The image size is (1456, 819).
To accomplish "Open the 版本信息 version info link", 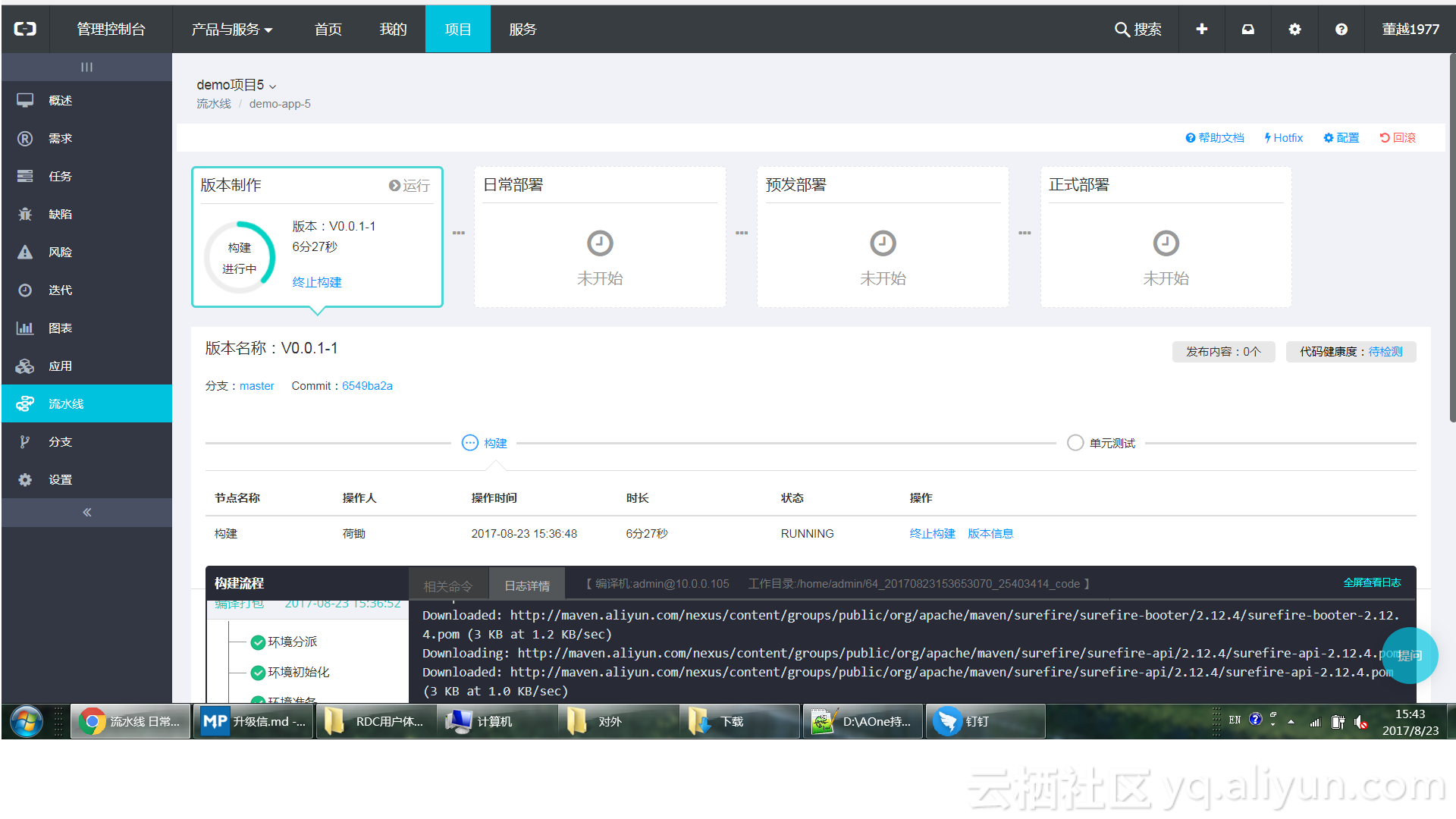I will click(990, 534).
